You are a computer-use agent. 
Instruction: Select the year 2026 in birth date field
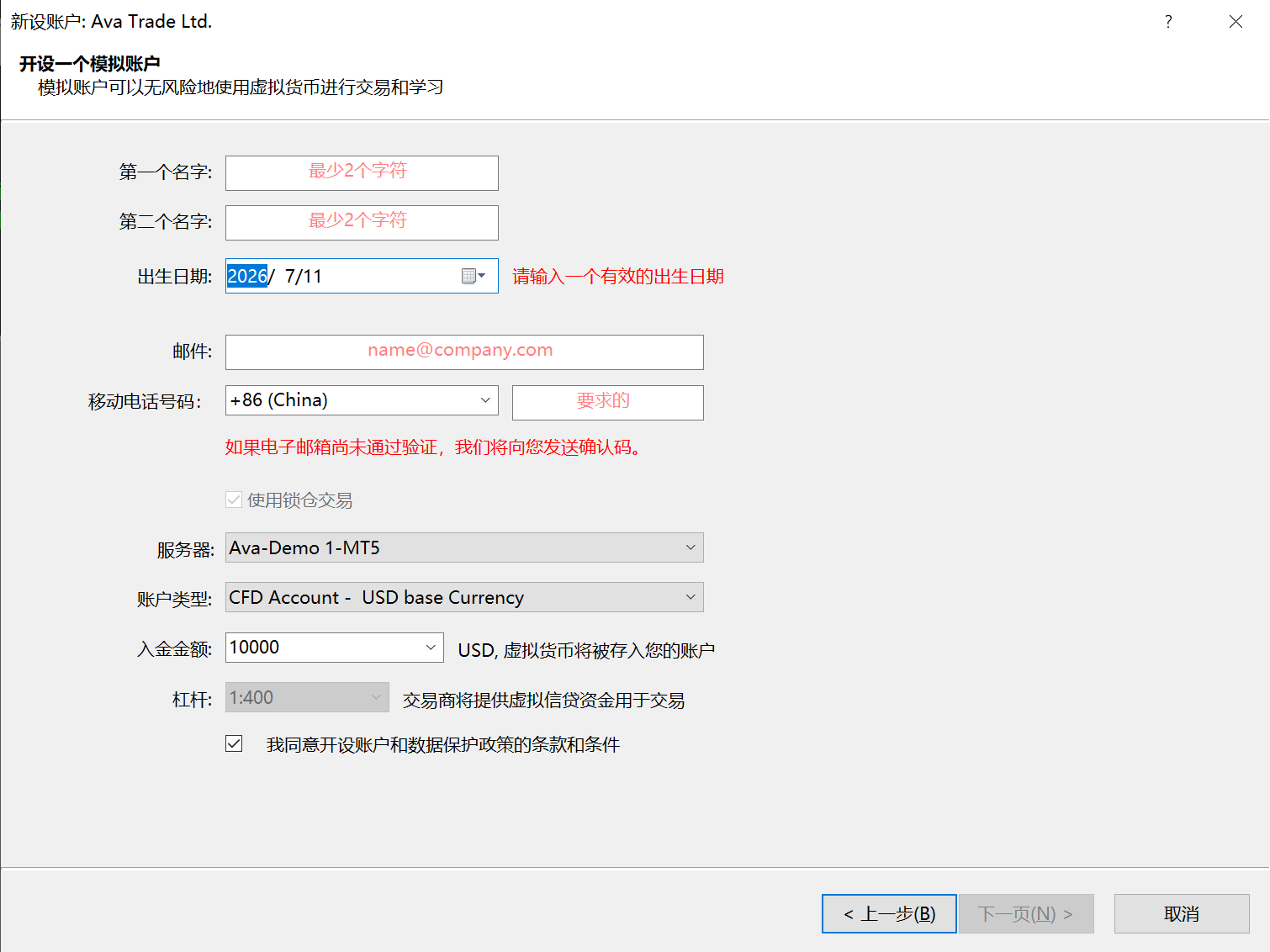247,276
